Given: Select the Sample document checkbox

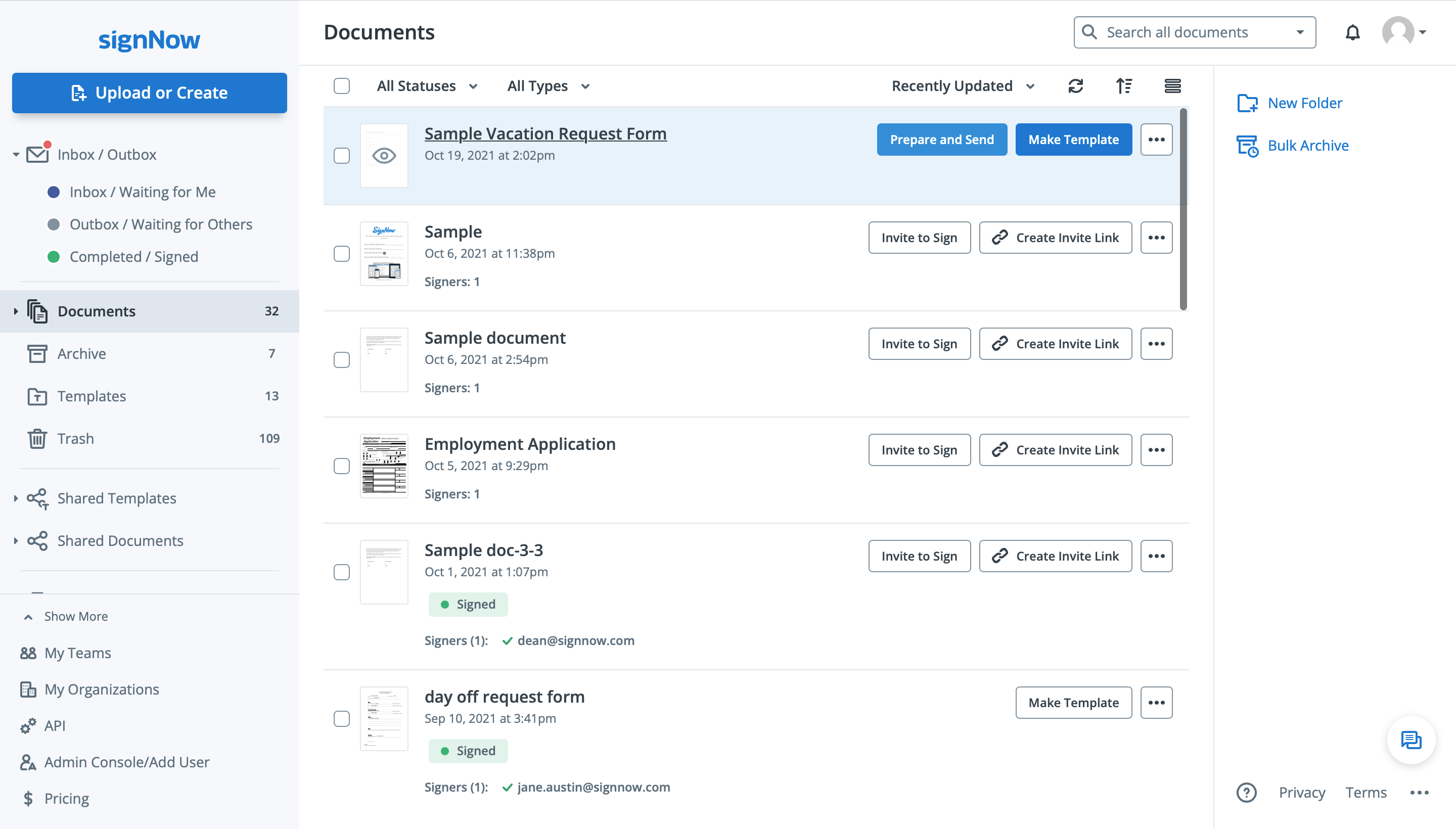Looking at the screenshot, I should pos(342,360).
